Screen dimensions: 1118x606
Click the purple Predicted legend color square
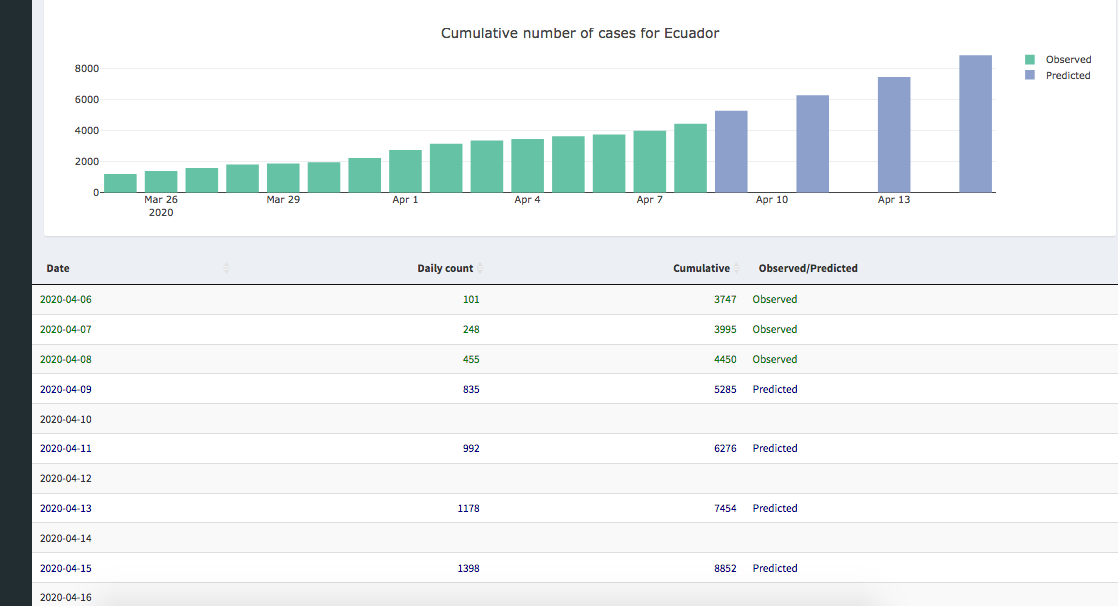click(x=1030, y=76)
